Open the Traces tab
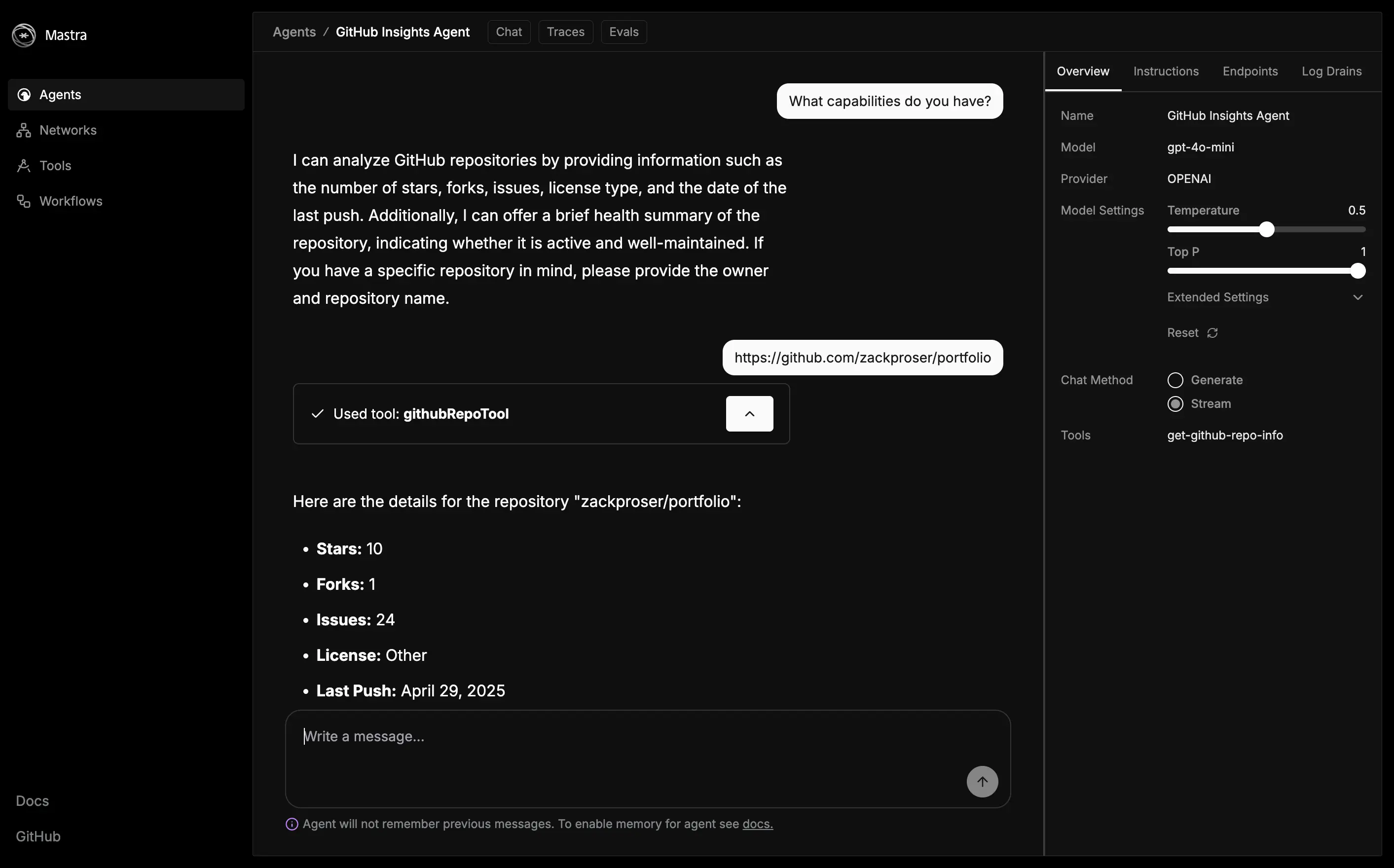 pos(565,32)
